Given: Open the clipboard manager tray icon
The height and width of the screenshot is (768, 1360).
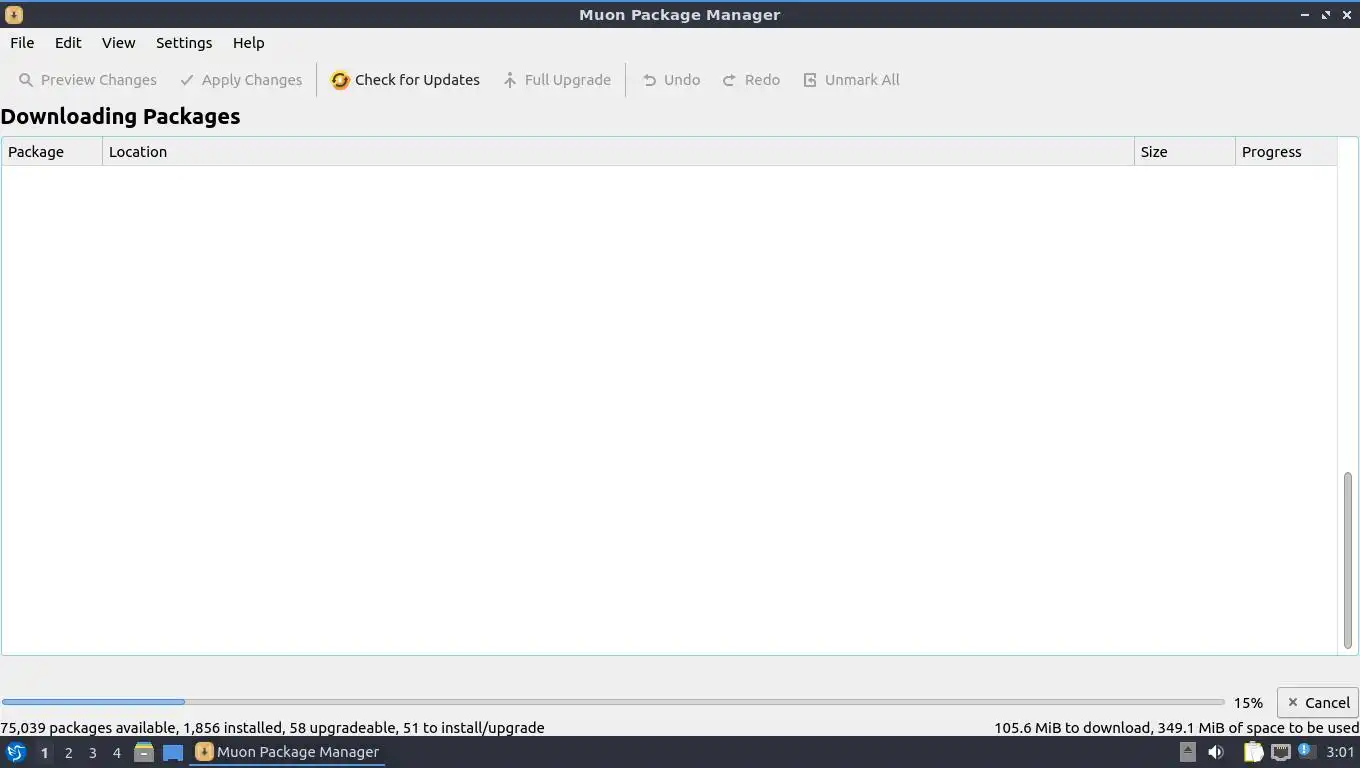Looking at the screenshot, I should [x=1253, y=752].
